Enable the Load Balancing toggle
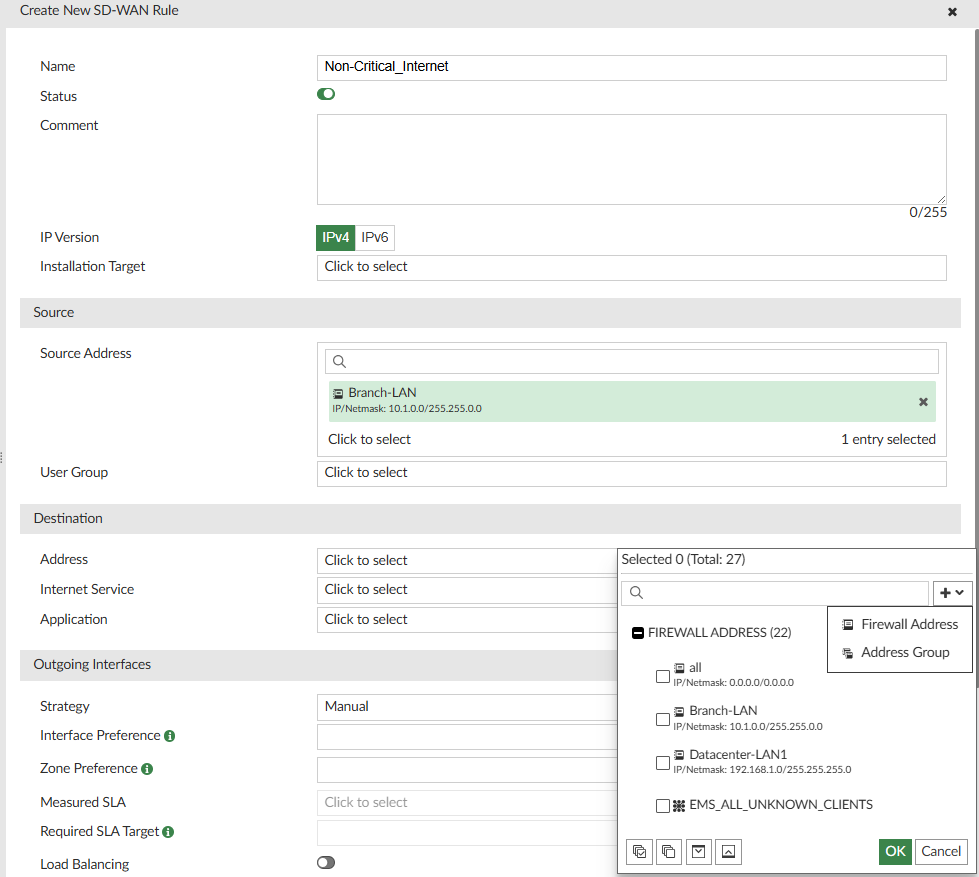The height and width of the screenshot is (877, 979). point(326,863)
